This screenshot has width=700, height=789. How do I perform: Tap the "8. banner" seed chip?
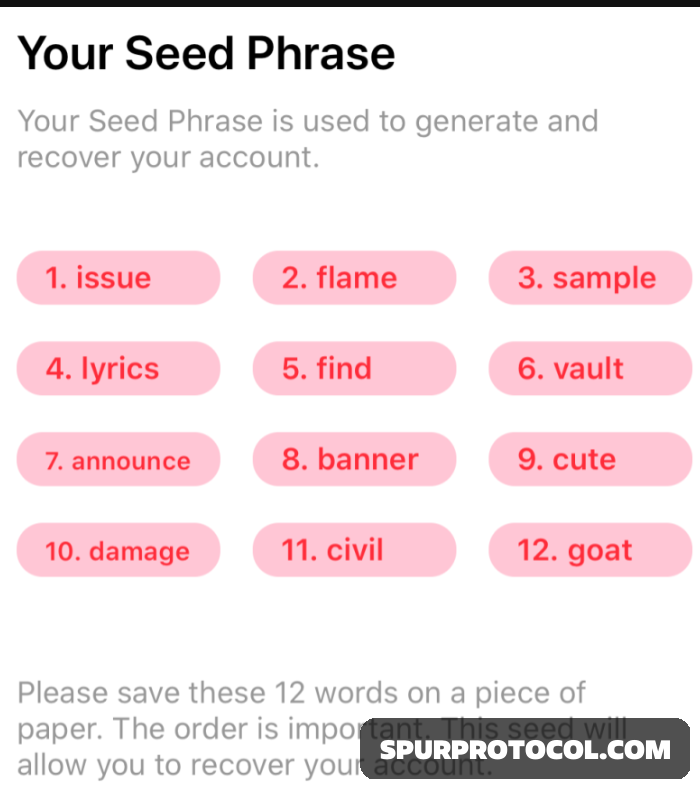click(x=354, y=460)
